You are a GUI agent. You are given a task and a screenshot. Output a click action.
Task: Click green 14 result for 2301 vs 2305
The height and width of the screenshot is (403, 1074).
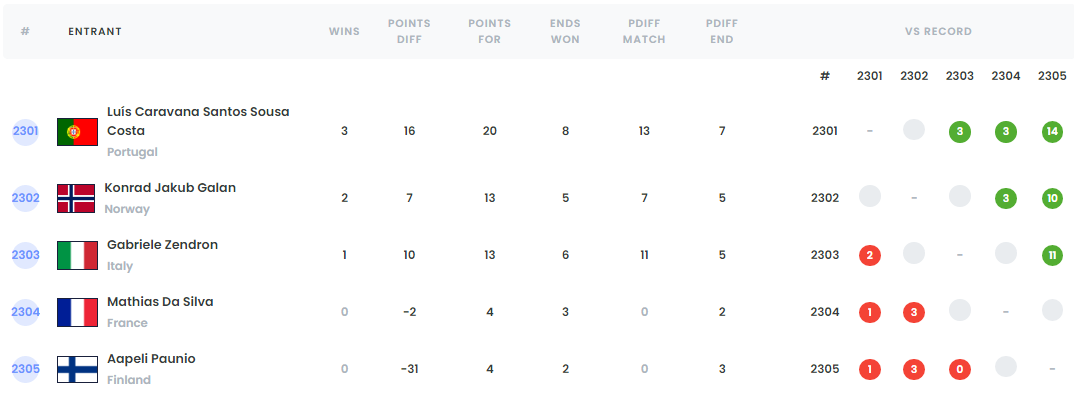pyautogui.click(x=1052, y=131)
